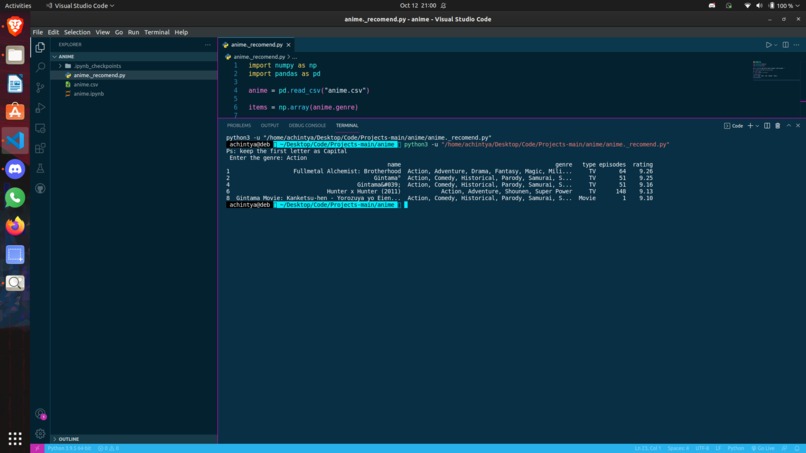Click the remote window indicator in status bar
The width and height of the screenshot is (806, 453).
pos(37,448)
